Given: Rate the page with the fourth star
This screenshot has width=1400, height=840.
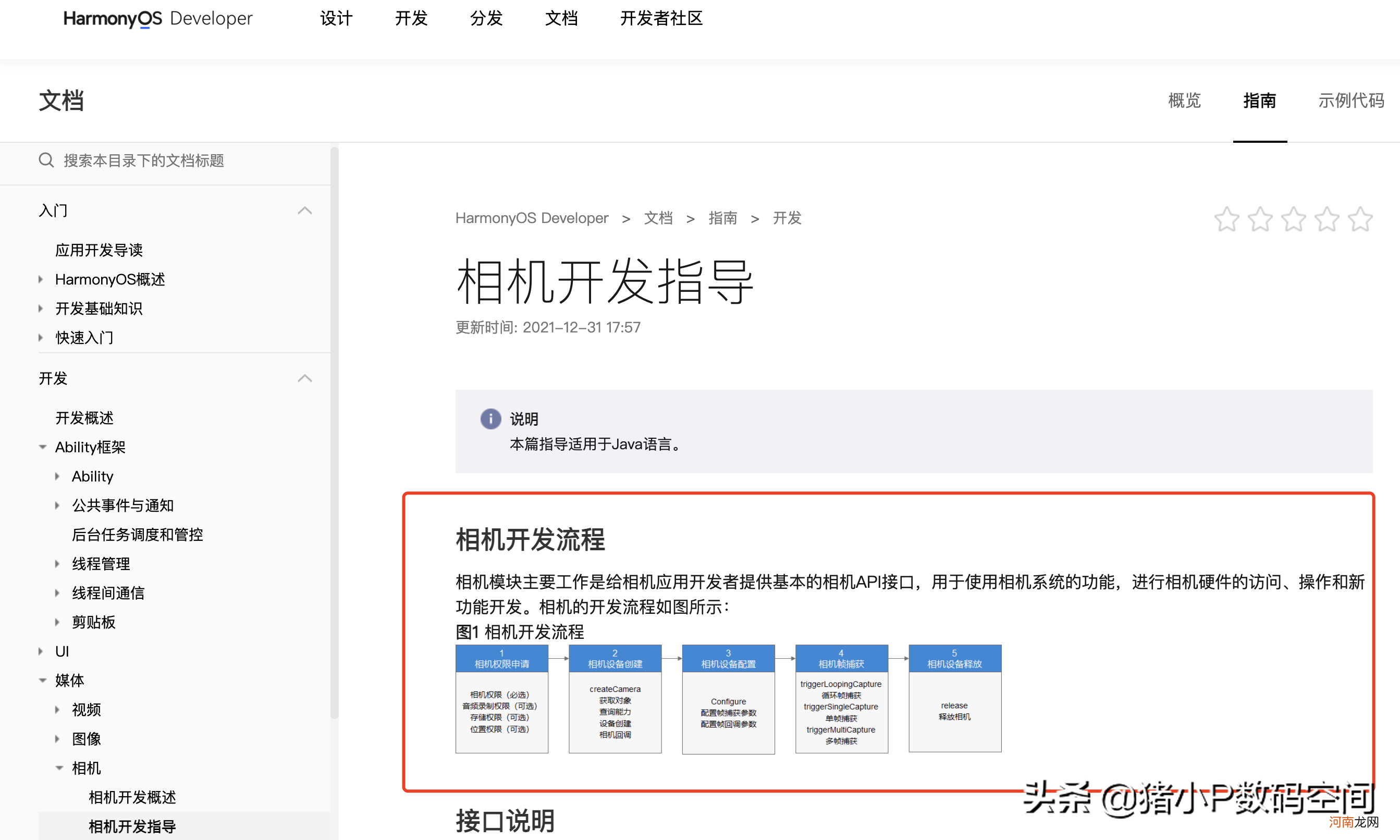Looking at the screenshot, I should pos(1327,219).
